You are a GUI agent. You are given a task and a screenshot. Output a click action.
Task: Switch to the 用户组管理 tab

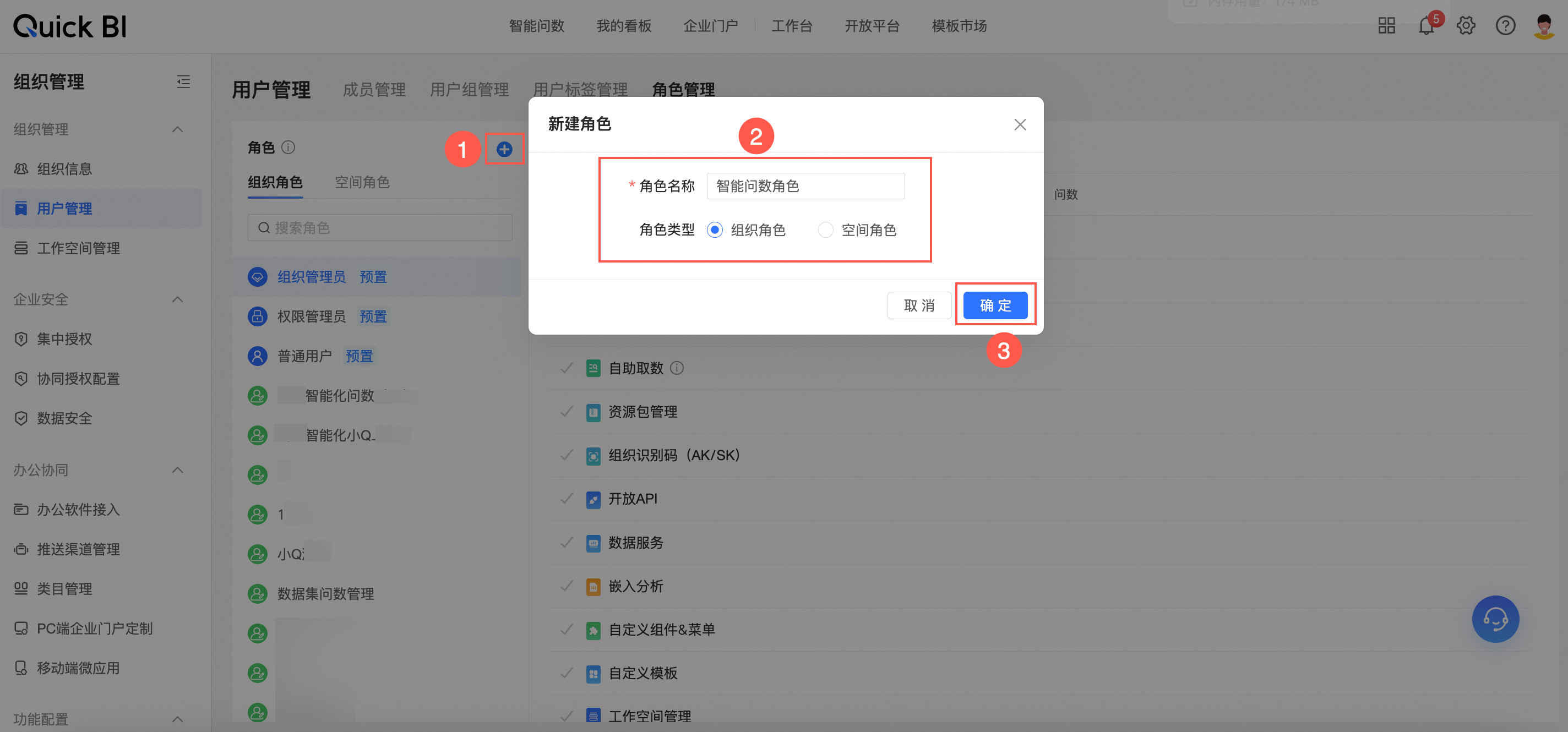coord(469,90)
